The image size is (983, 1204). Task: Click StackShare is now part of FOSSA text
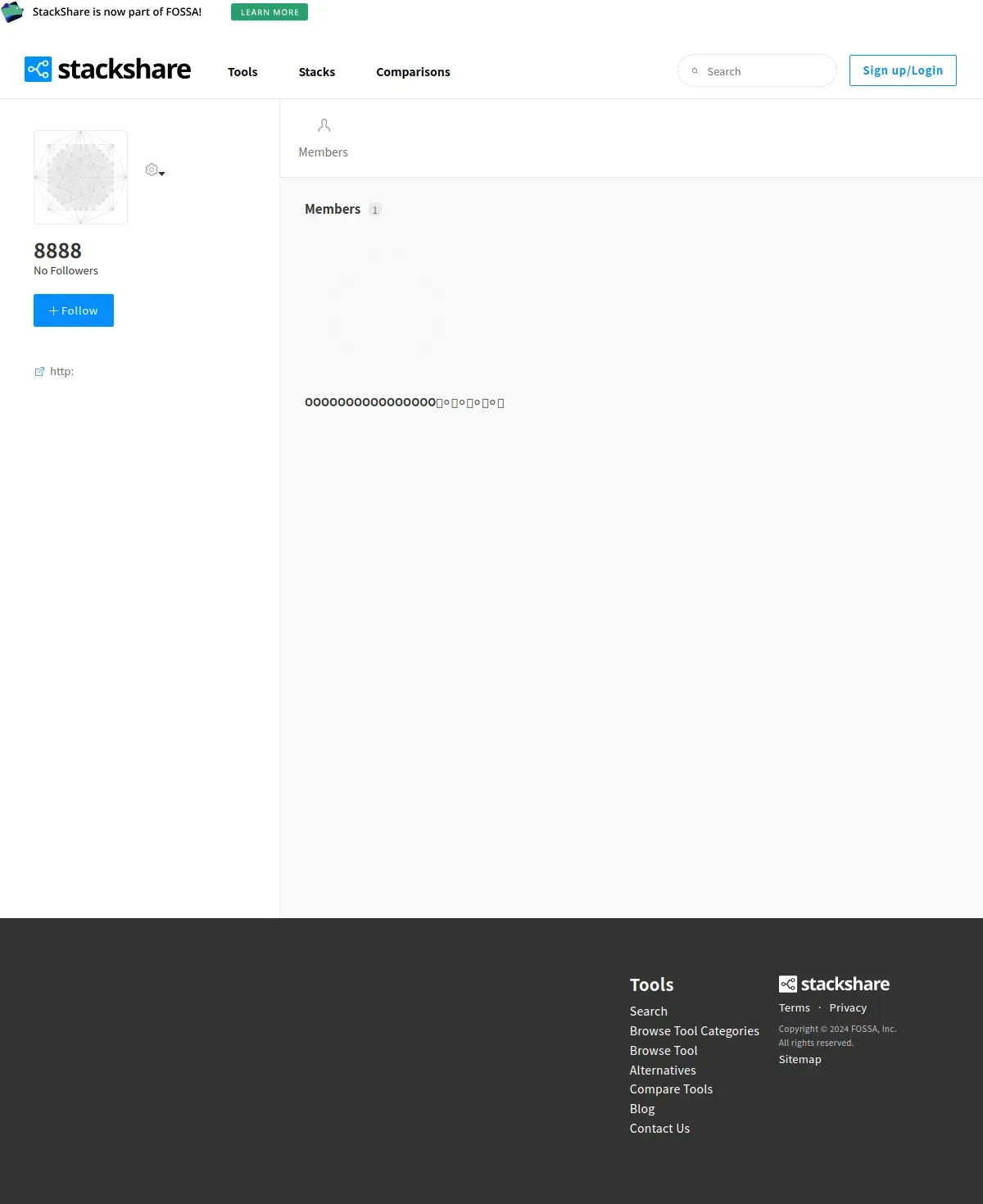point(117,12)
